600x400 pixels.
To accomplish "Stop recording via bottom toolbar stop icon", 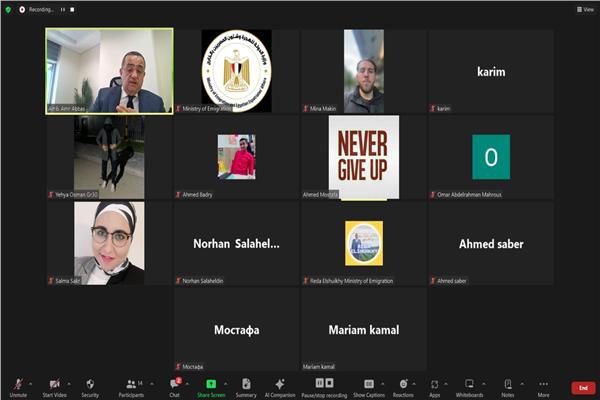I will pos(329,383).
